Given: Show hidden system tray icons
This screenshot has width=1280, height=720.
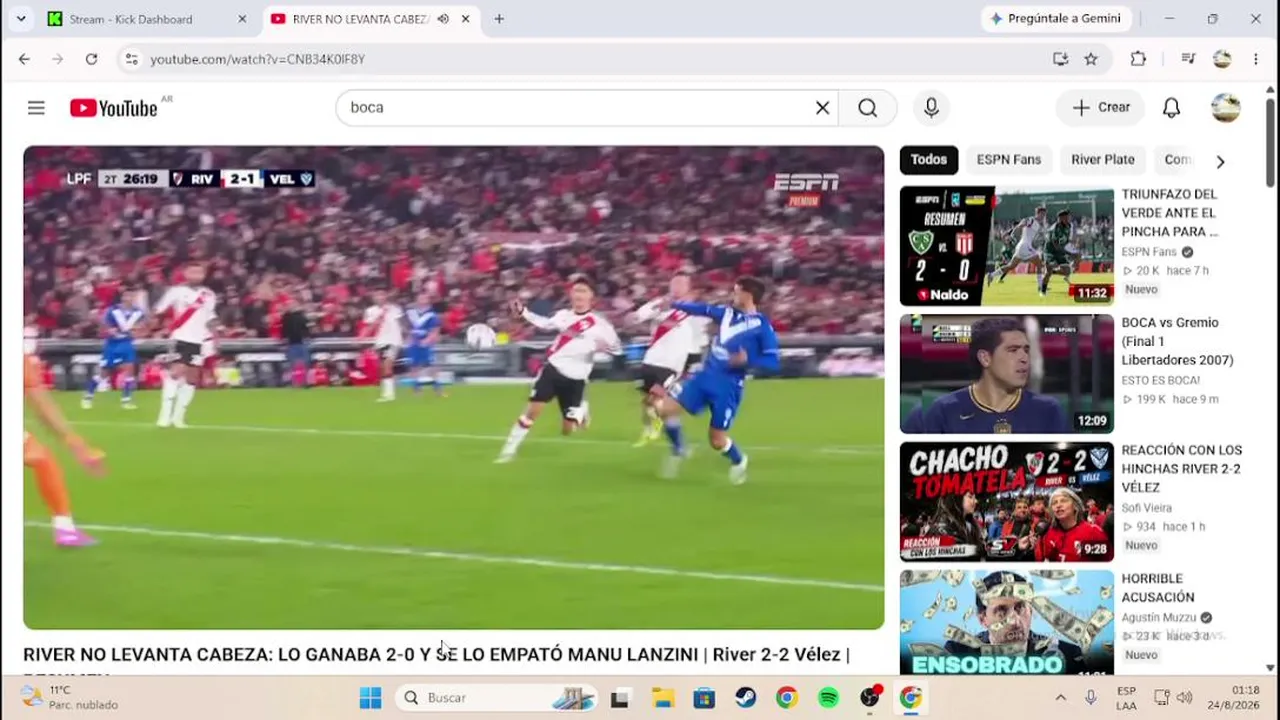Looking at the screenshot, I should point(1060,698).
